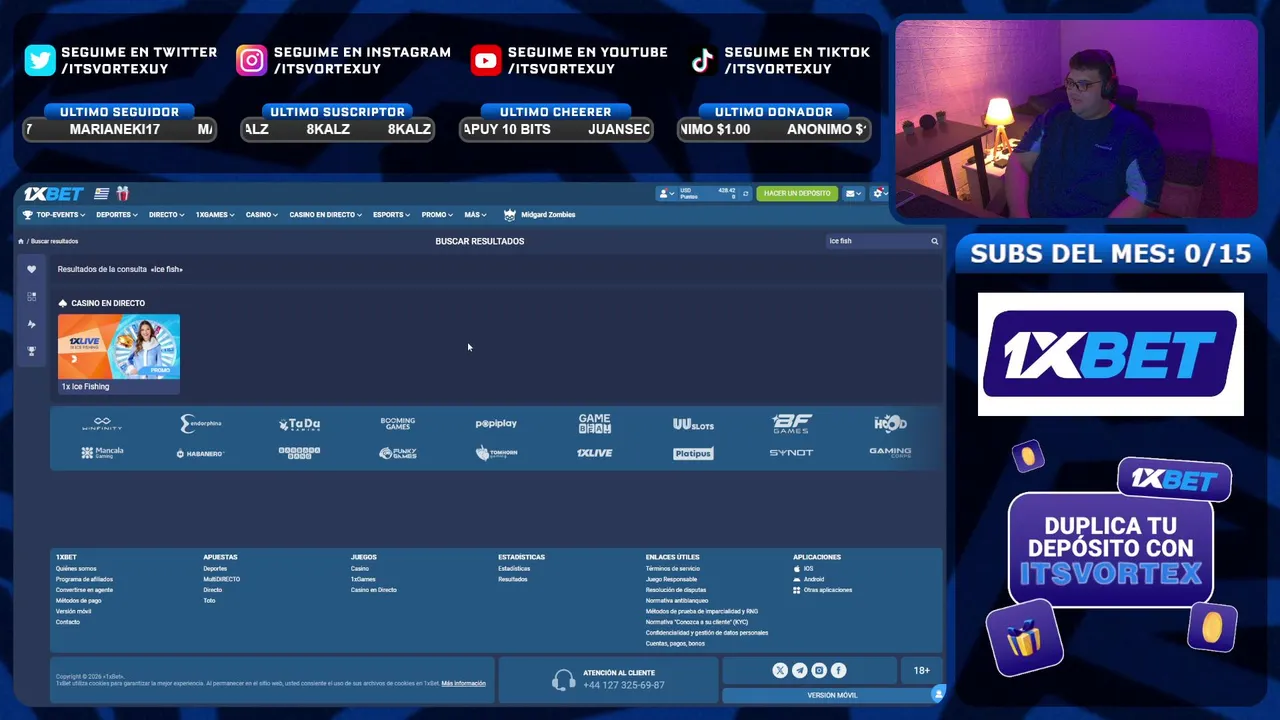Click the 18+ age restriction badge
1280x720 pixels.
[x=922, y=671]
